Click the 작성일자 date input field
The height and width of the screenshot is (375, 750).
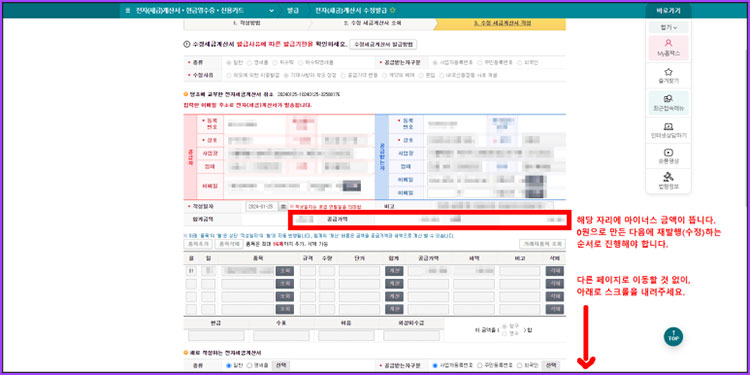[262, 207]
